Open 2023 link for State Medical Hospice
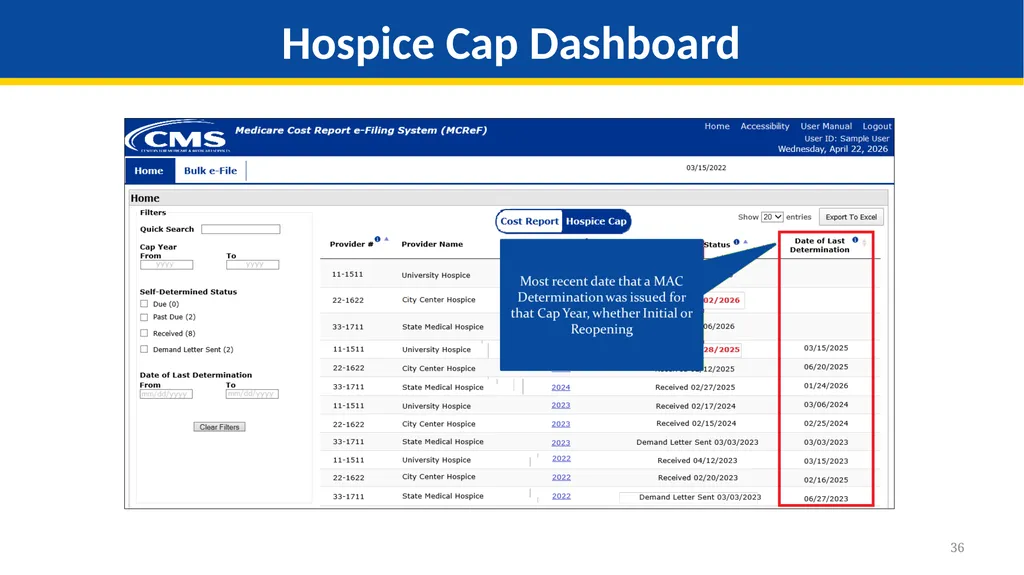The width and height of the screenshot is (1024, 575). point(560,442)
